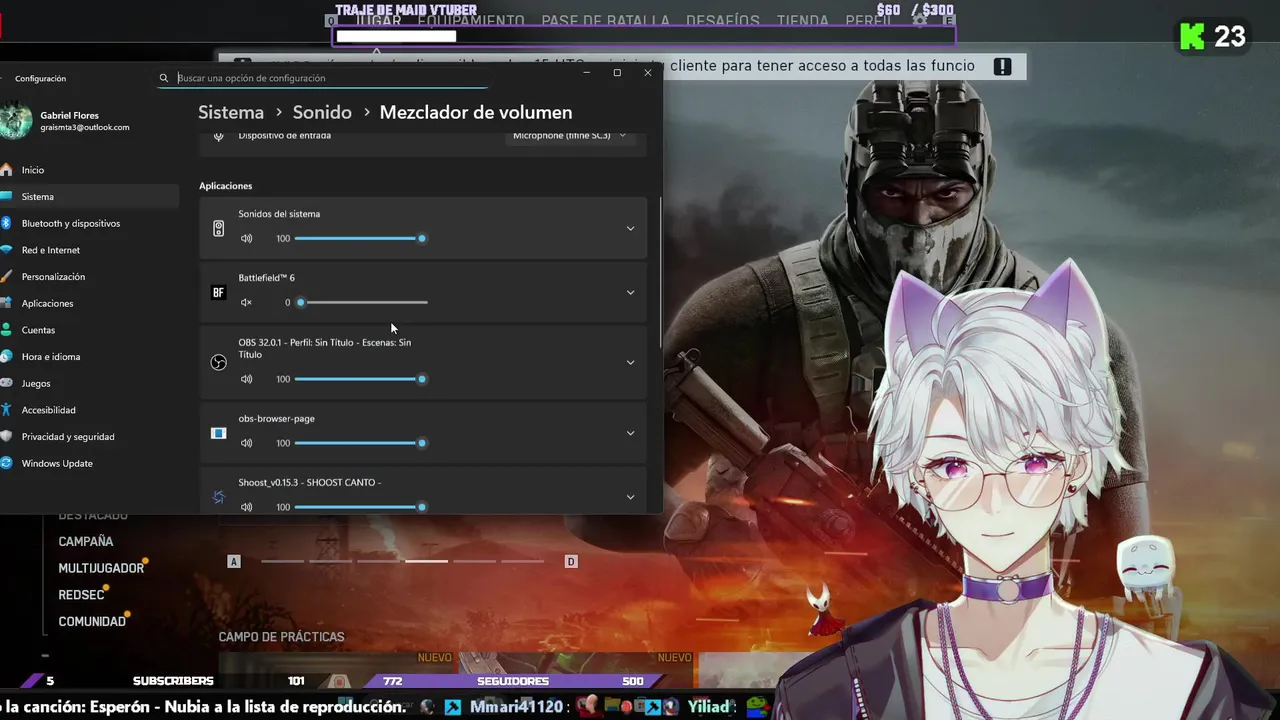1280x720 pixels.
Task: Mute the Shoost app audio
Action: point(246,507)
